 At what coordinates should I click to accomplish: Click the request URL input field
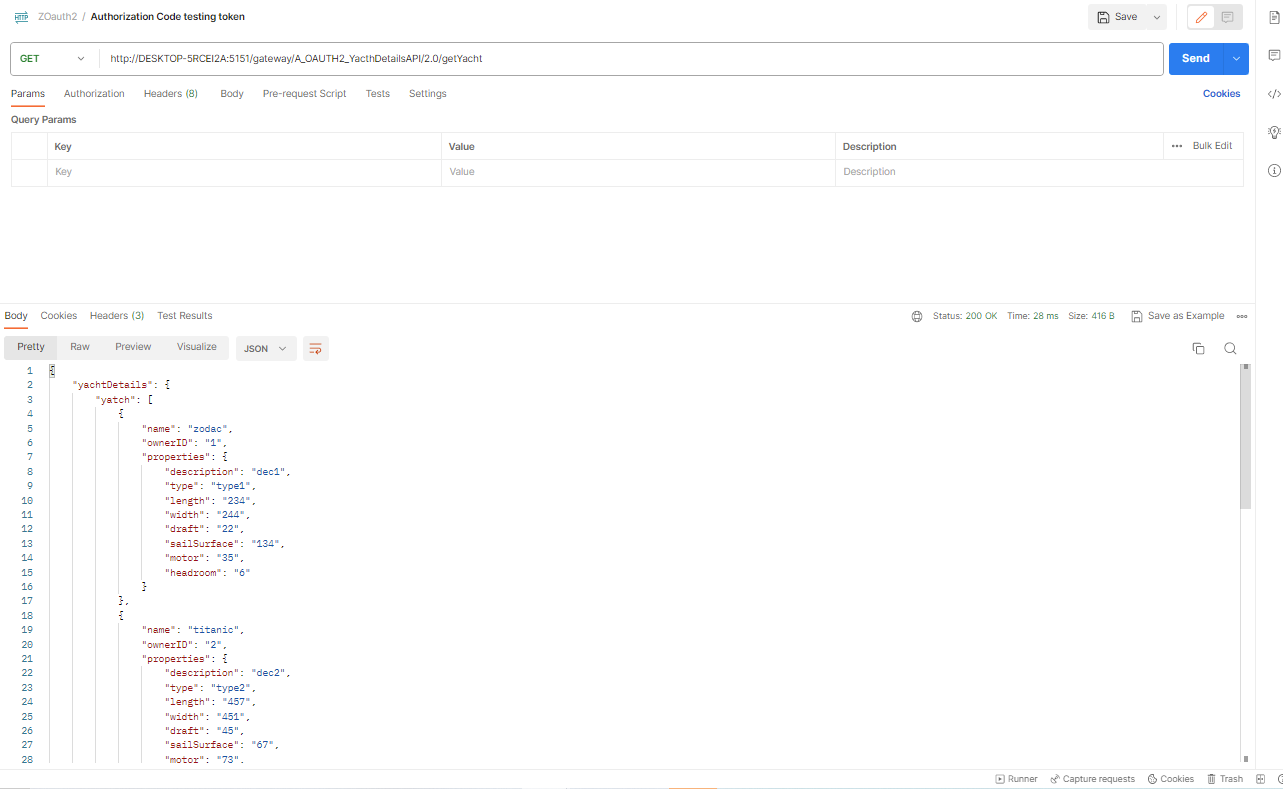point(631,59)
